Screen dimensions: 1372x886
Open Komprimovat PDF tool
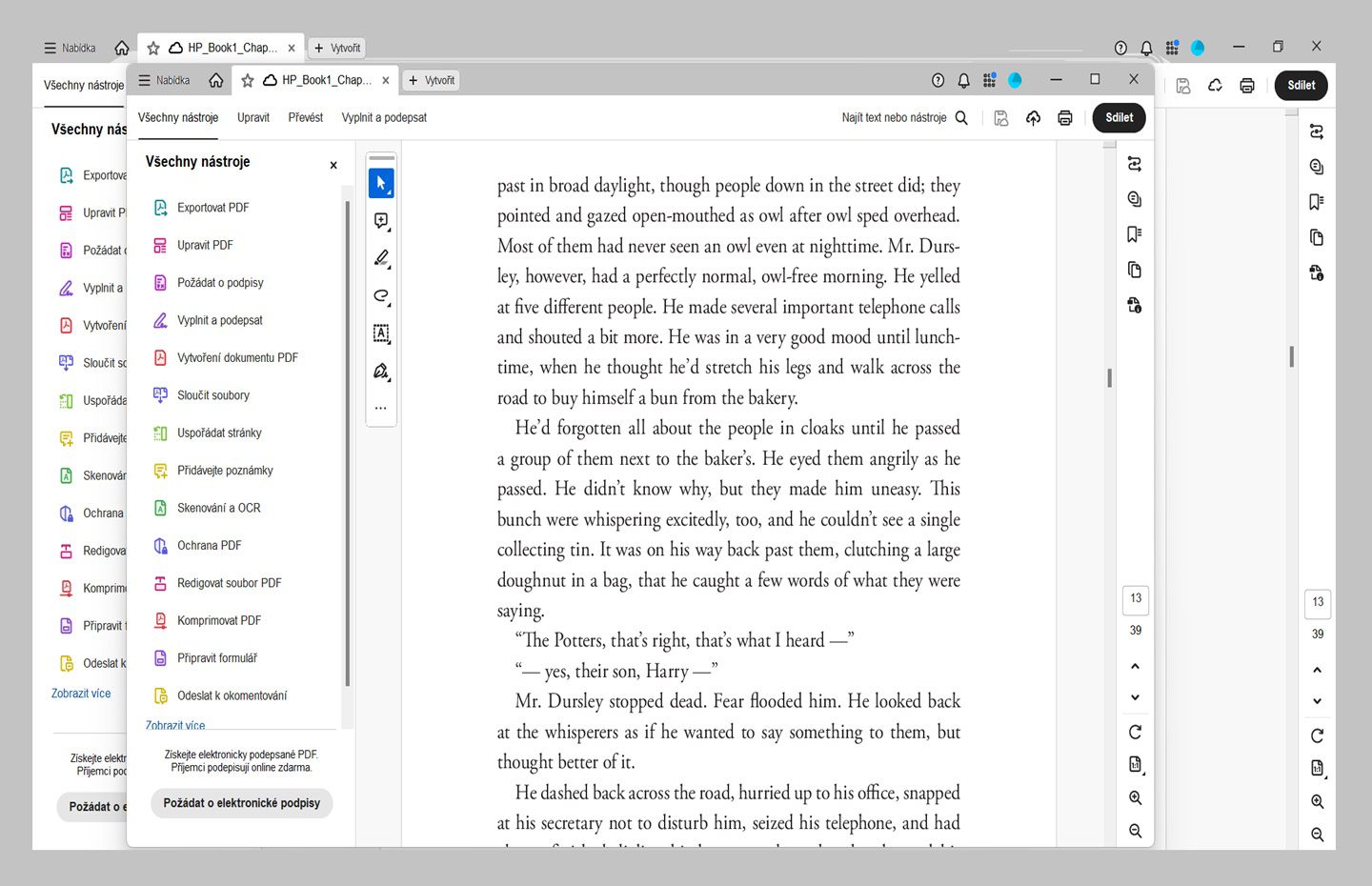pos(207,620)
